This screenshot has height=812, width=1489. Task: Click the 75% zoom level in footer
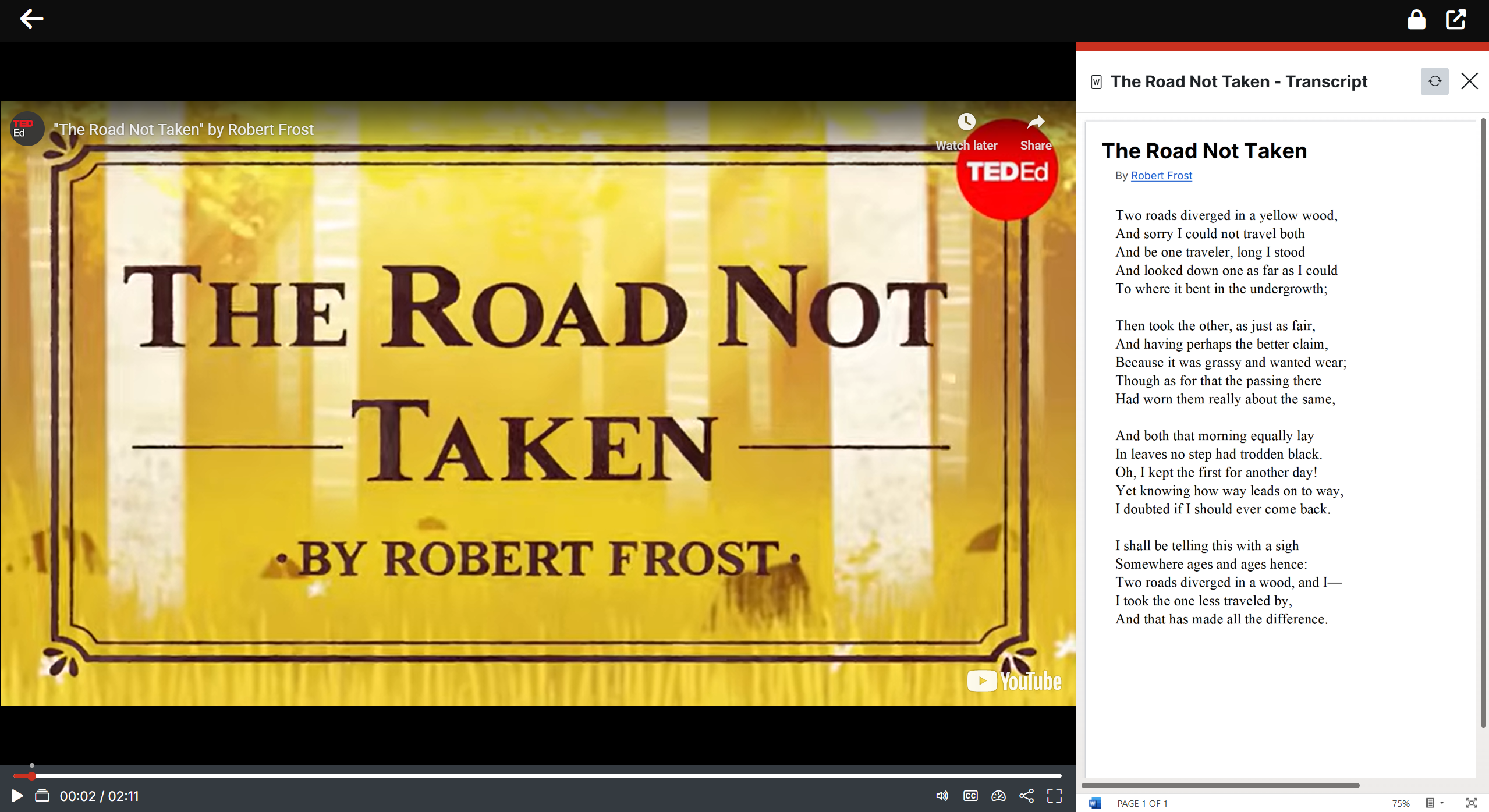(x=1401, y=803)
